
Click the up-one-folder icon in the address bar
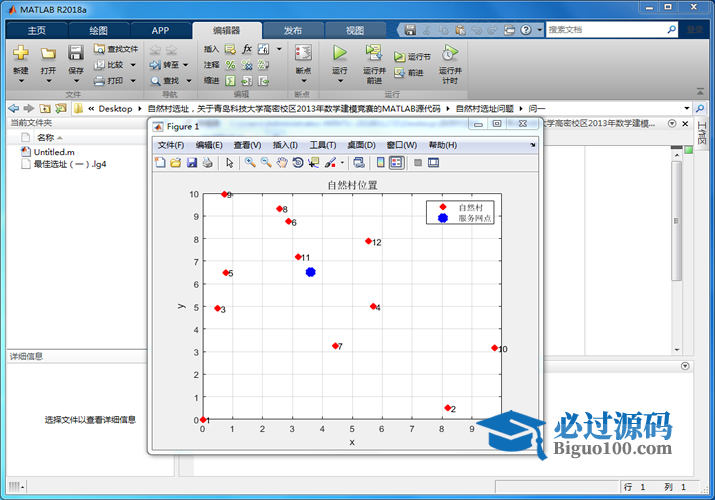point(45,108)
